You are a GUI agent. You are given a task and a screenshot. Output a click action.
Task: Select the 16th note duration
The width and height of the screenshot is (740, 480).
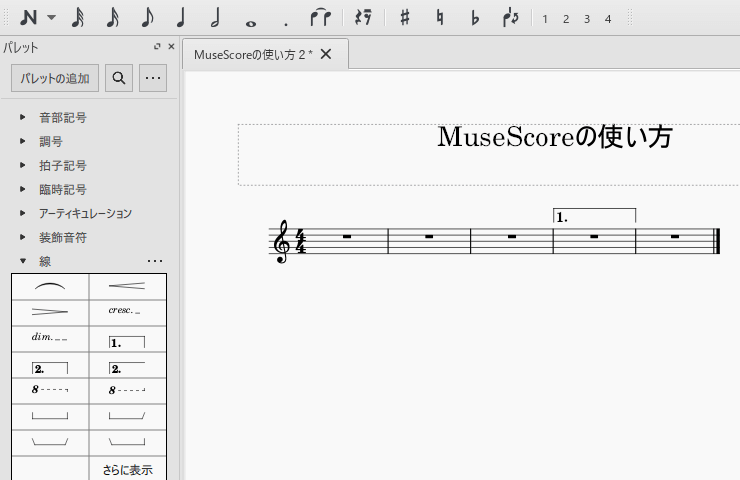click(112, 18)
